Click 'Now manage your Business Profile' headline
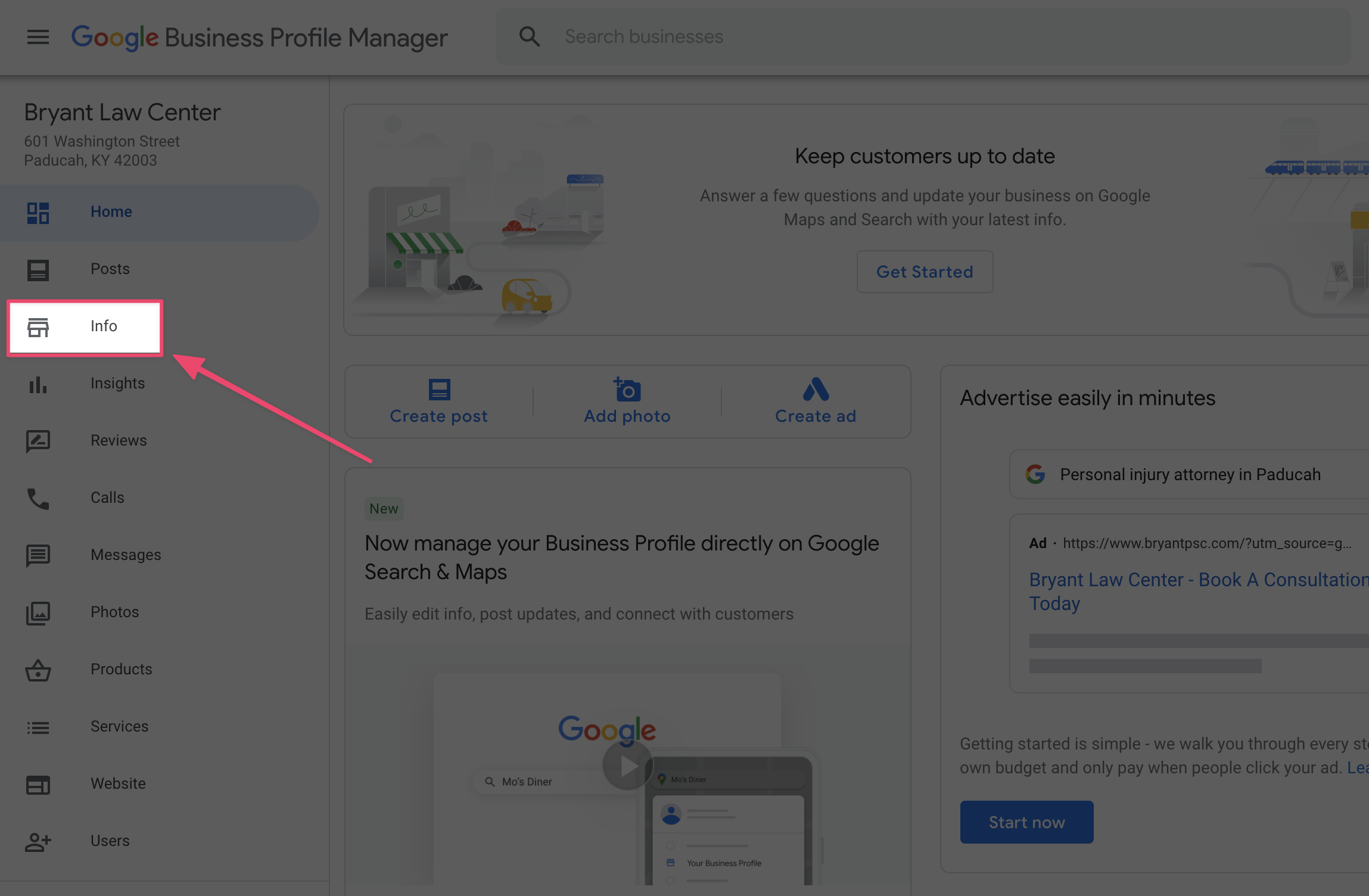1369x896 pixels. (x=621, y=558)
